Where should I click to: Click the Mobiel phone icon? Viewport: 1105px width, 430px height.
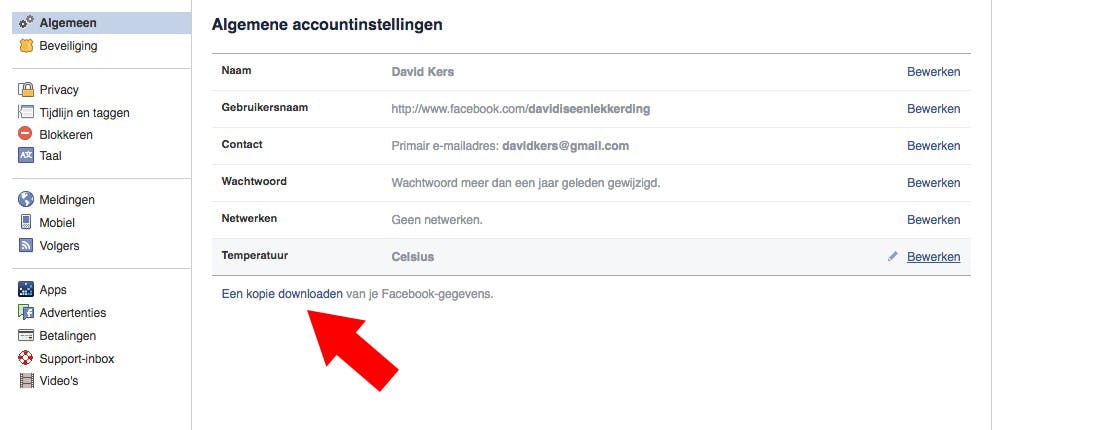click(x=27, y=223)
